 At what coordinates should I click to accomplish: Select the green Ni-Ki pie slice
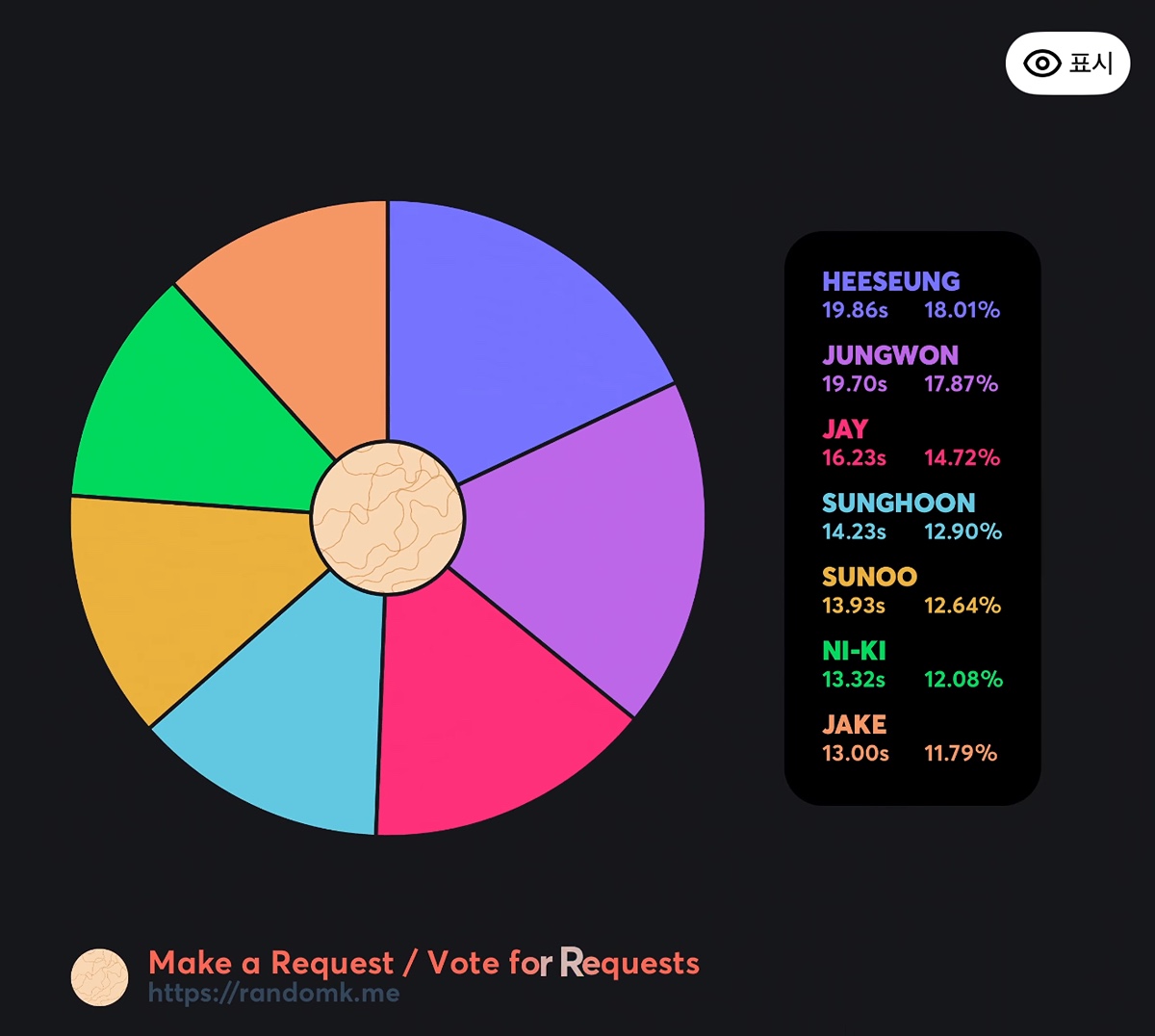(192, 414)
